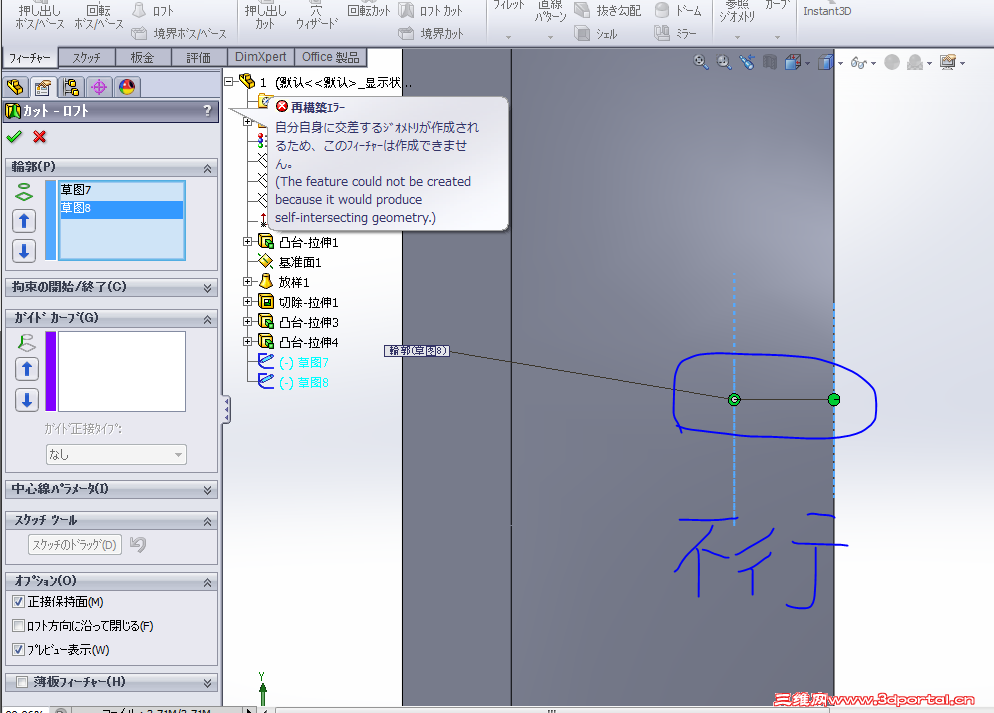Click Edit Appearance sphere icon
The image size is (994, 713).
click(892, 62)
